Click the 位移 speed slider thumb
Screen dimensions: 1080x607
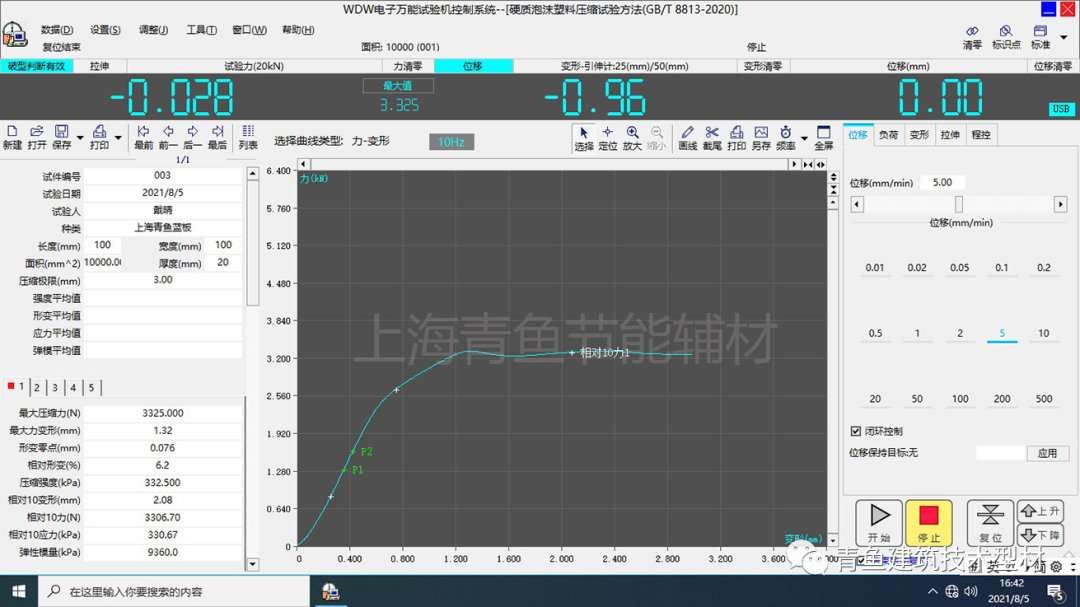pyautogui.click(x=959, y=204)
